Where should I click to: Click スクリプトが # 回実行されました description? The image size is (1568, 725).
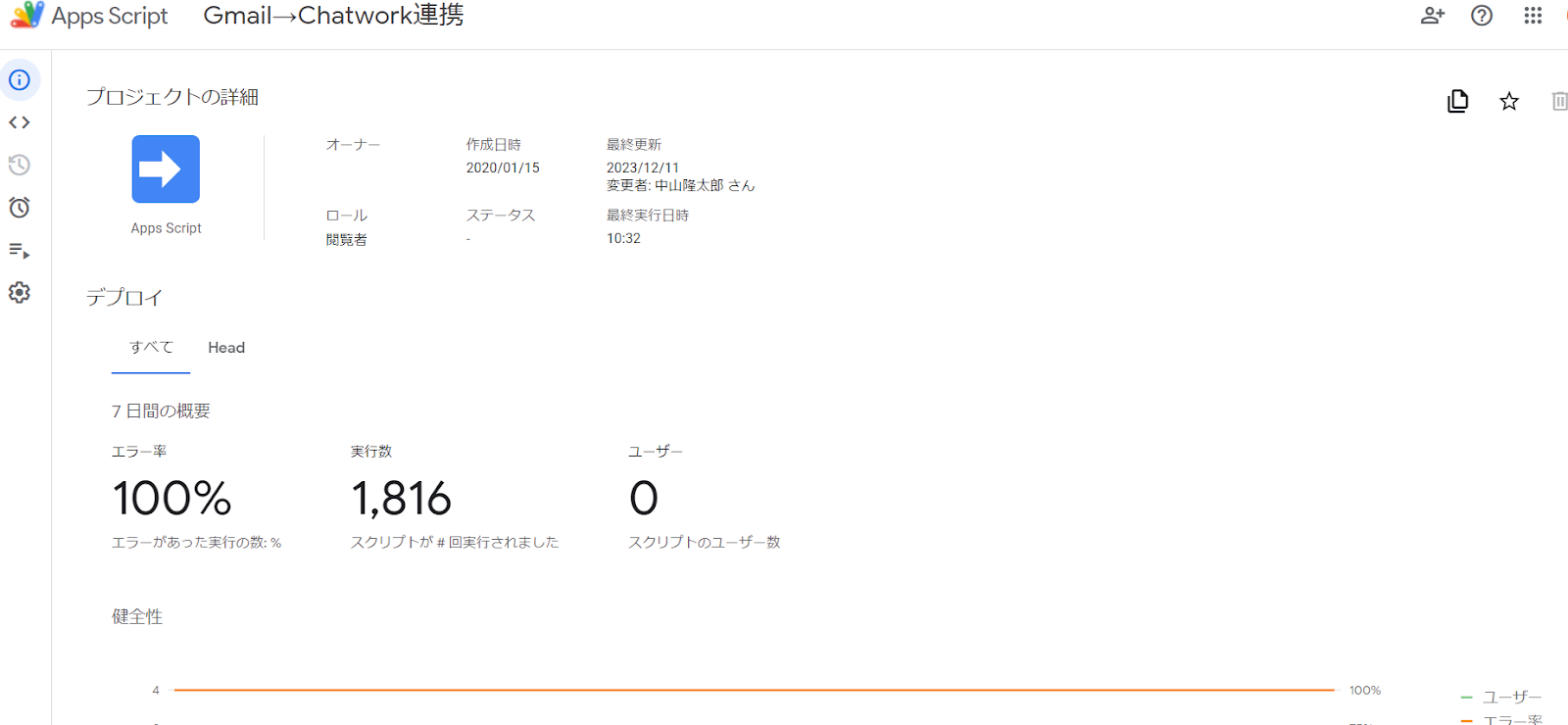click(455, 542)
